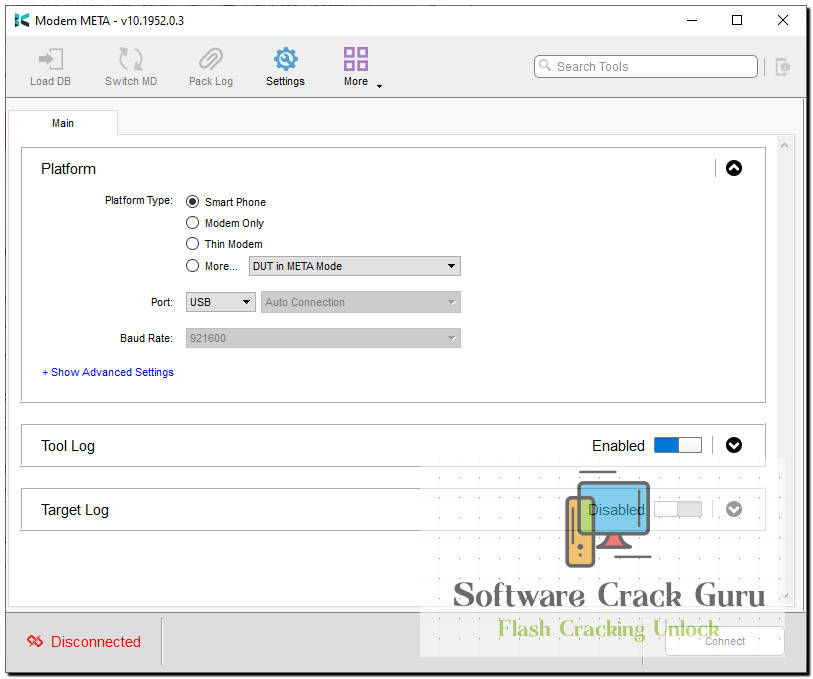Select the Modem Only radio button
The height and width of the screenshot is (679, 813).
pyautogui.click(x=192, y=223)
